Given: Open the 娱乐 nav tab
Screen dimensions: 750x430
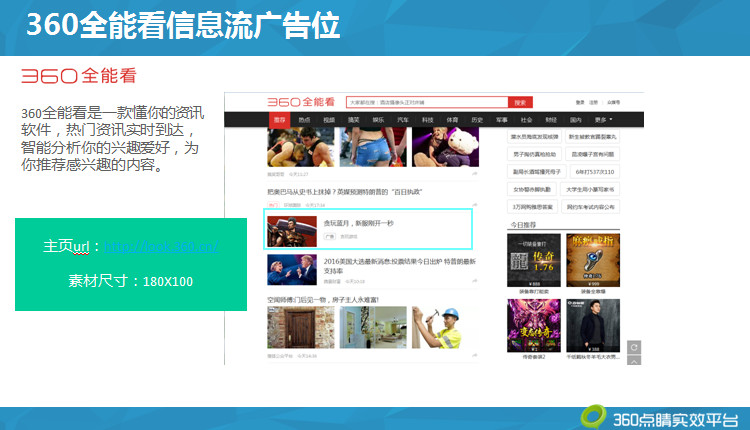Looking at the screenshot, I should (x=378, y=120).
